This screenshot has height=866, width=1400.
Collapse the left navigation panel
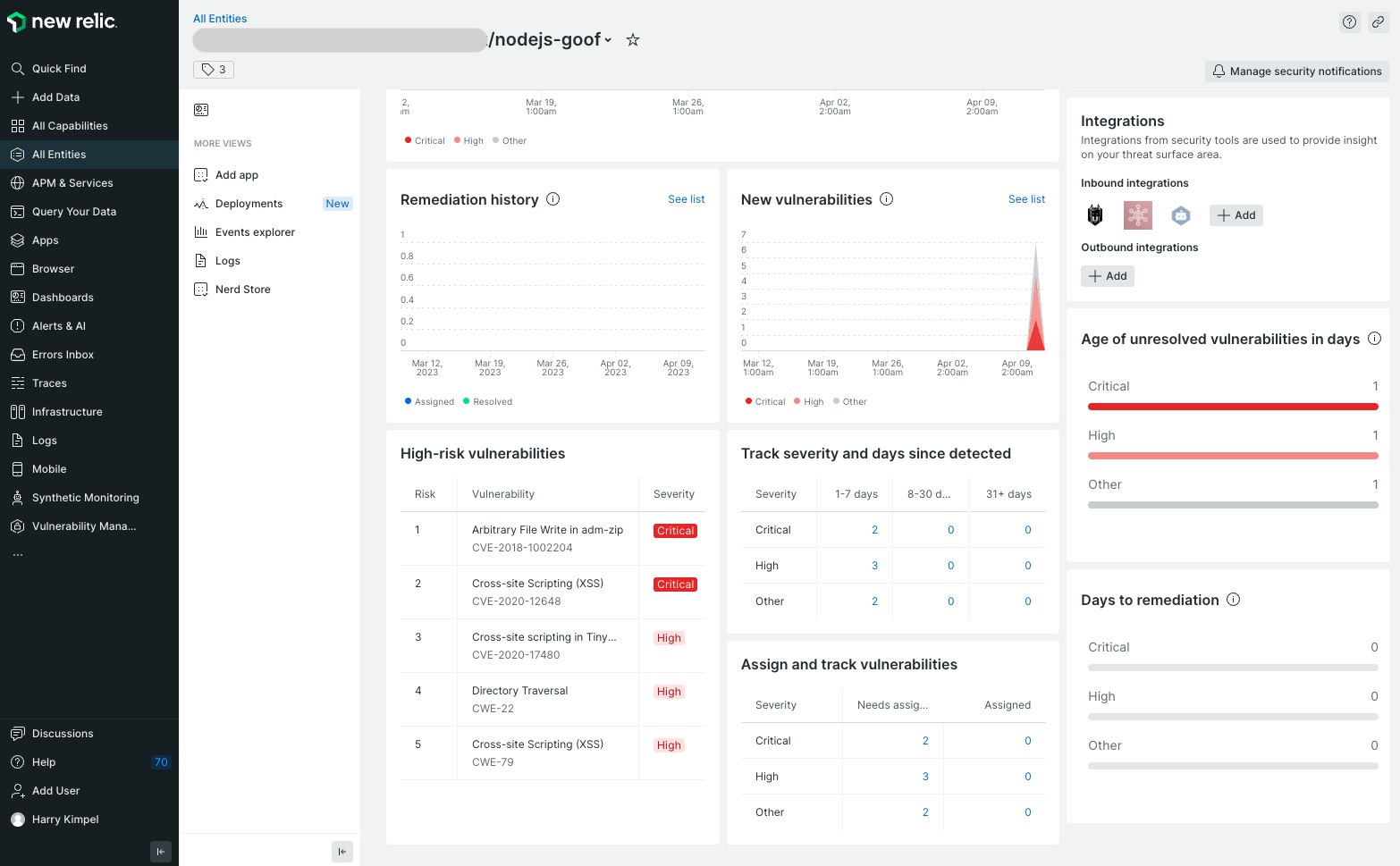coord(161,852)
